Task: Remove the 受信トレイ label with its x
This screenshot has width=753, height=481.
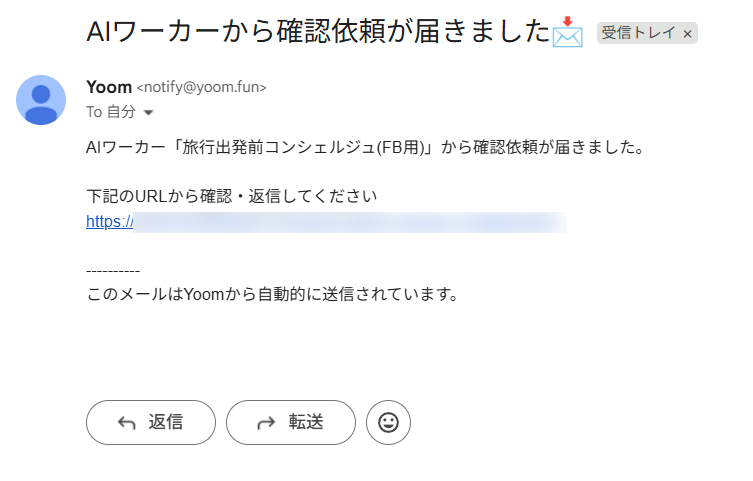Action: pos(687,34)
